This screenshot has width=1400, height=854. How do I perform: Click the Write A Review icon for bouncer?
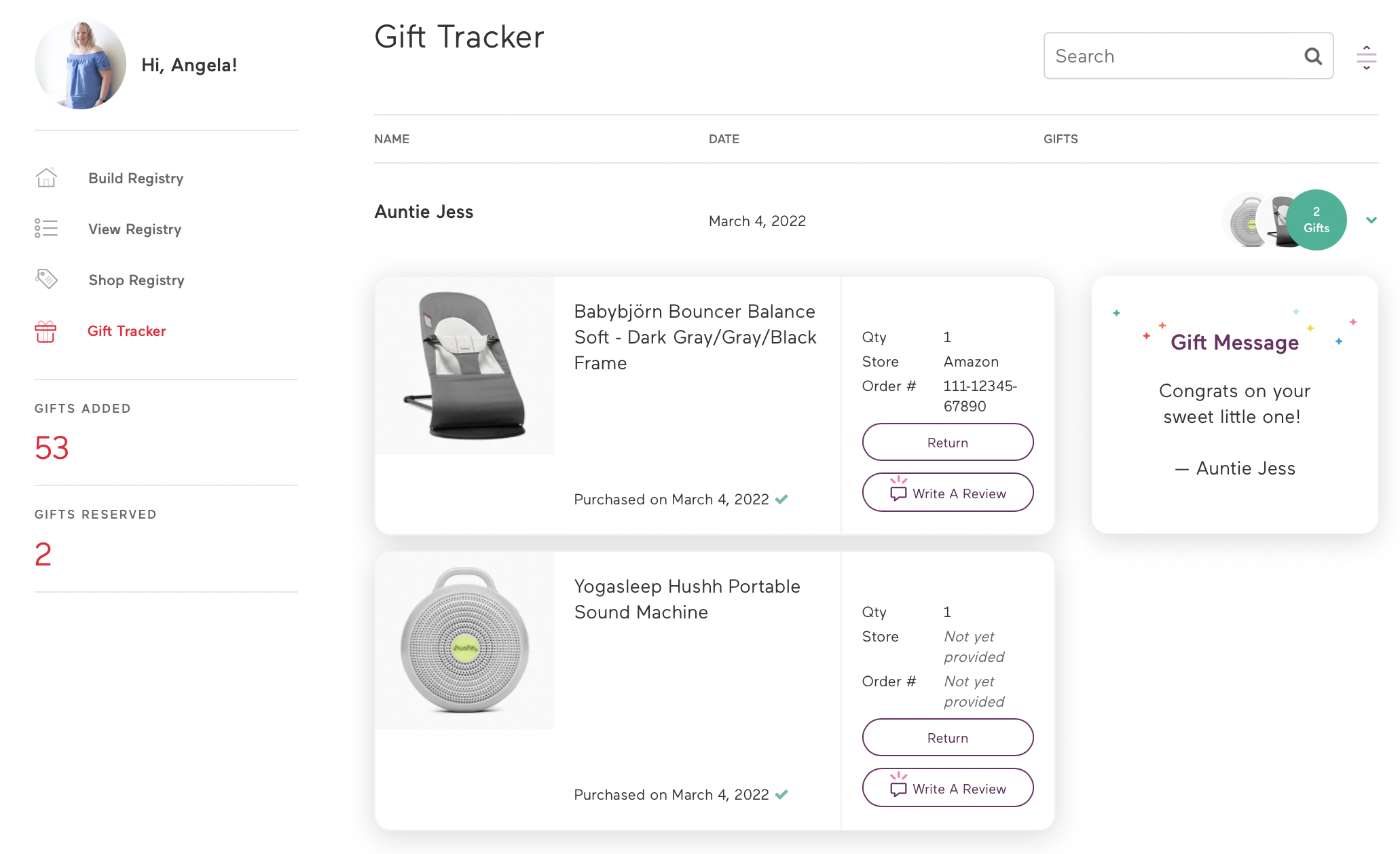896,492
